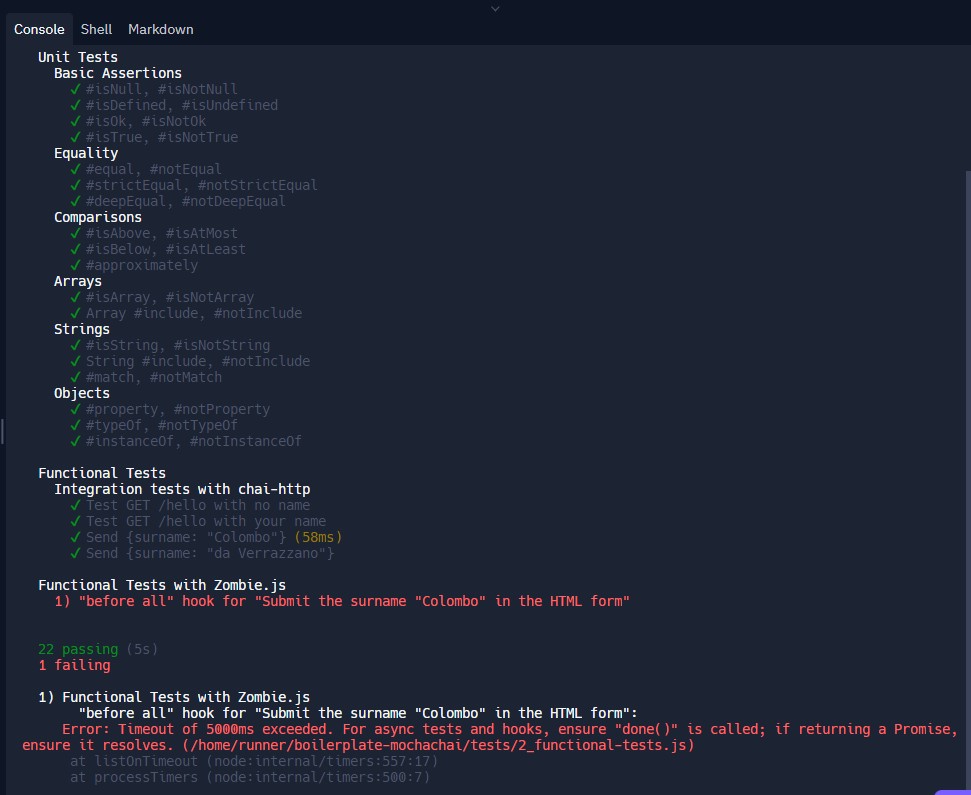Click the checkmark beside #approximately
Viewport: 971px width, 795px height.
pos(75,265)
